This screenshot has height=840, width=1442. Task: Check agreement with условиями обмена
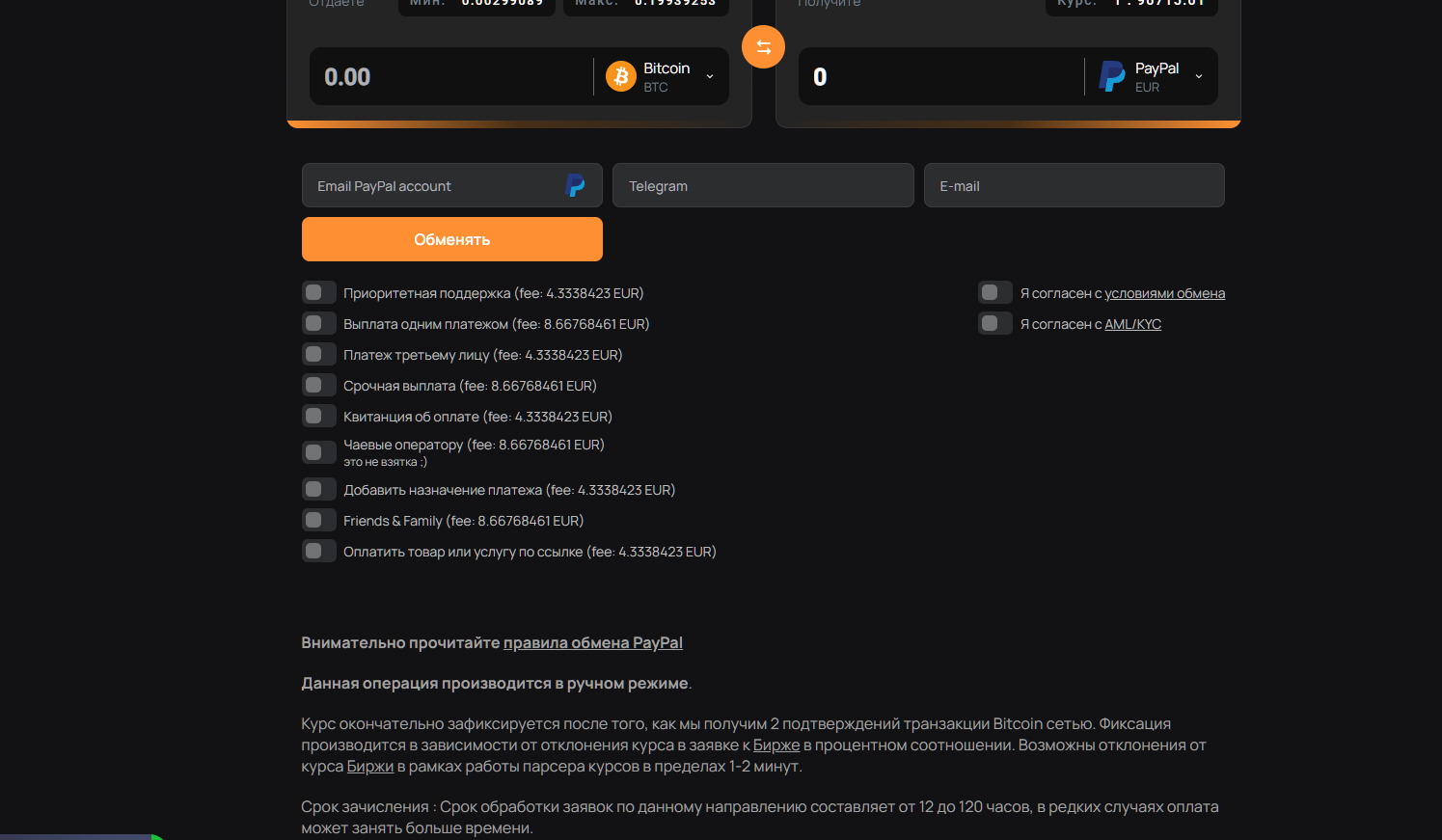(x=994, y=293)
